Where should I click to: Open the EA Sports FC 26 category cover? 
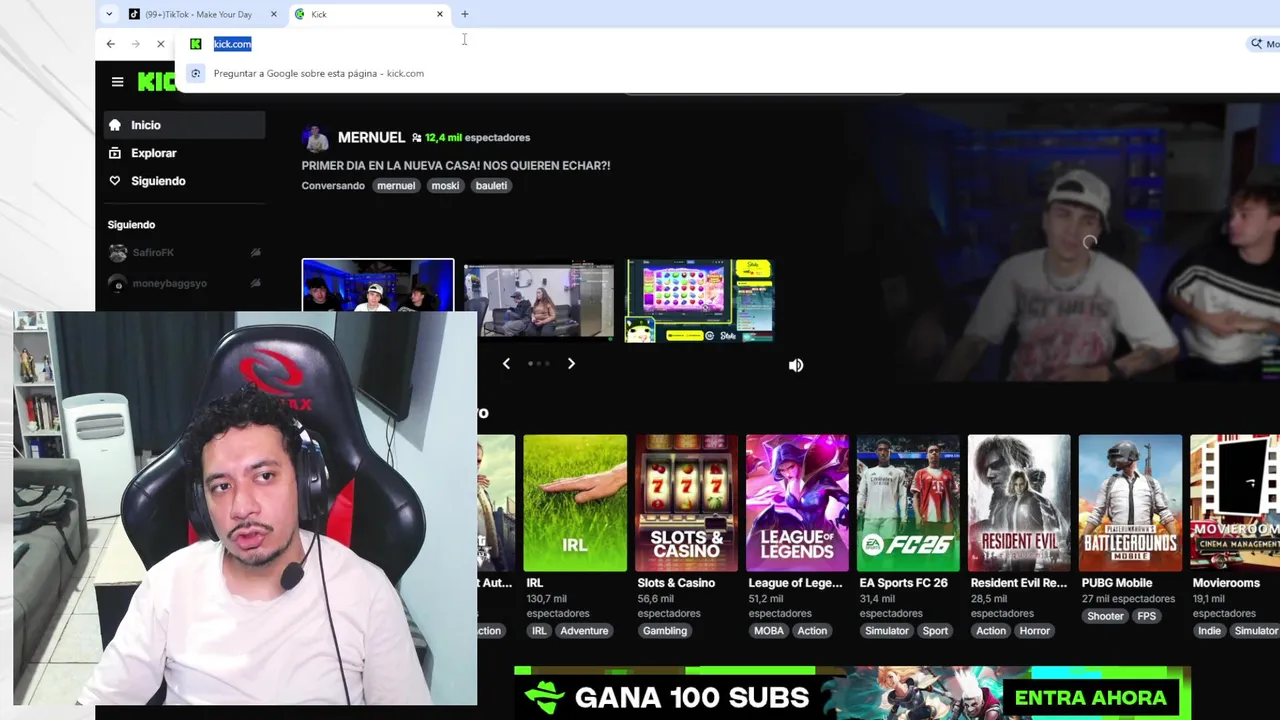tap(908, 503)
